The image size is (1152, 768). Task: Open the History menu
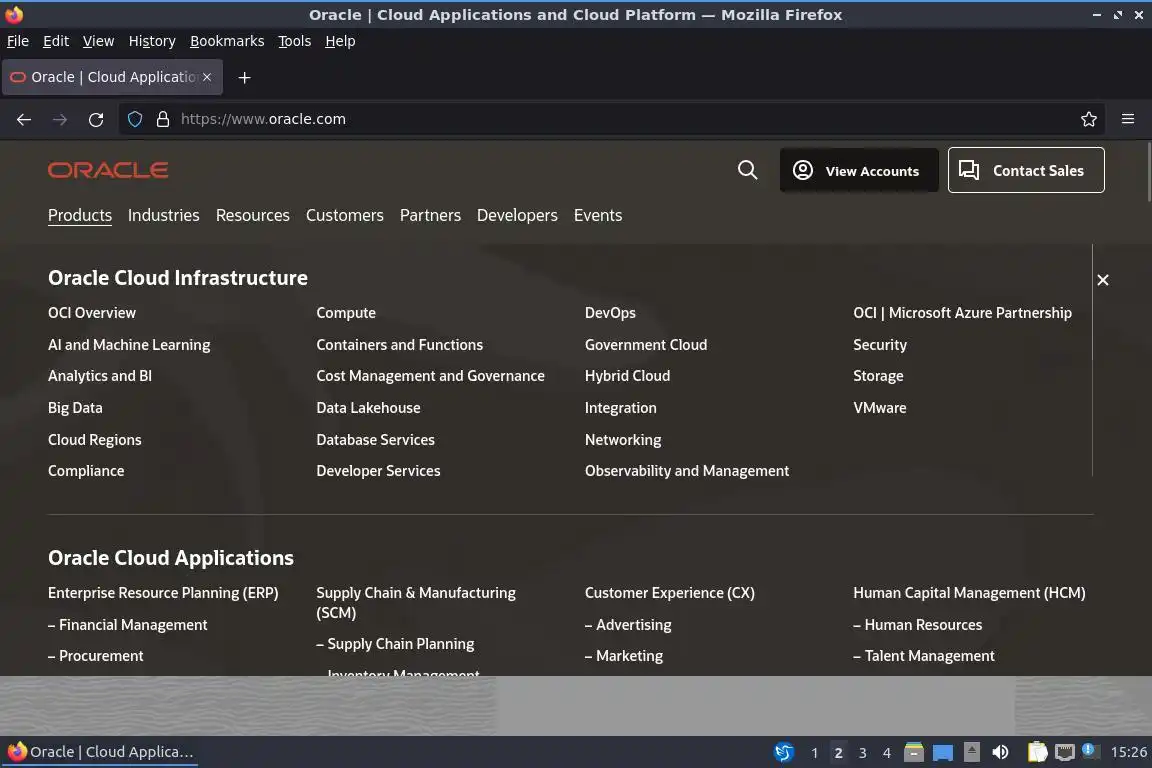(152, 41)
